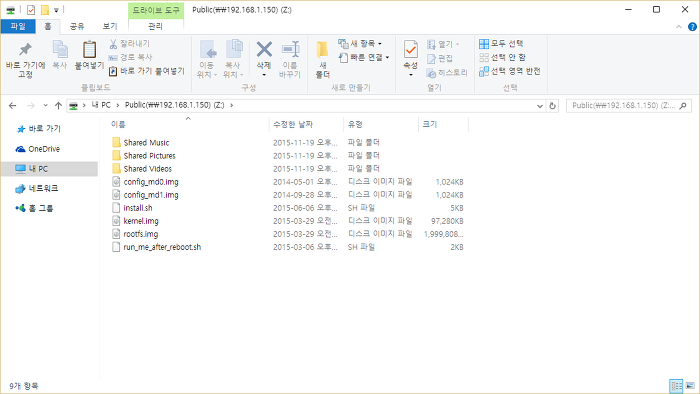The width and height of the screenshot is (700, 394).
Task: Open the Move to (이동 위치) dropdown
Action: [208, 75]
